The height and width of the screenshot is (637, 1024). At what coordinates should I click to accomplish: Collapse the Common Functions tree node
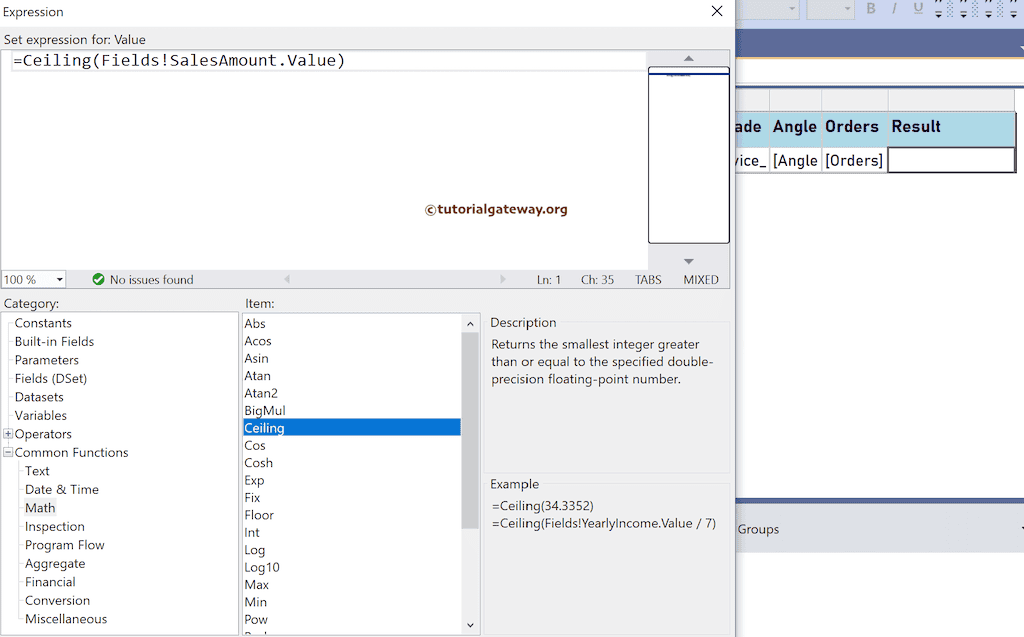coord(8,452)
